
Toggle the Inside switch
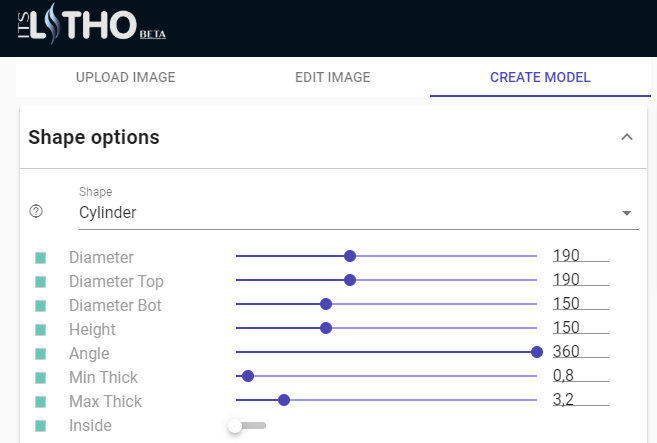(247, 426)
